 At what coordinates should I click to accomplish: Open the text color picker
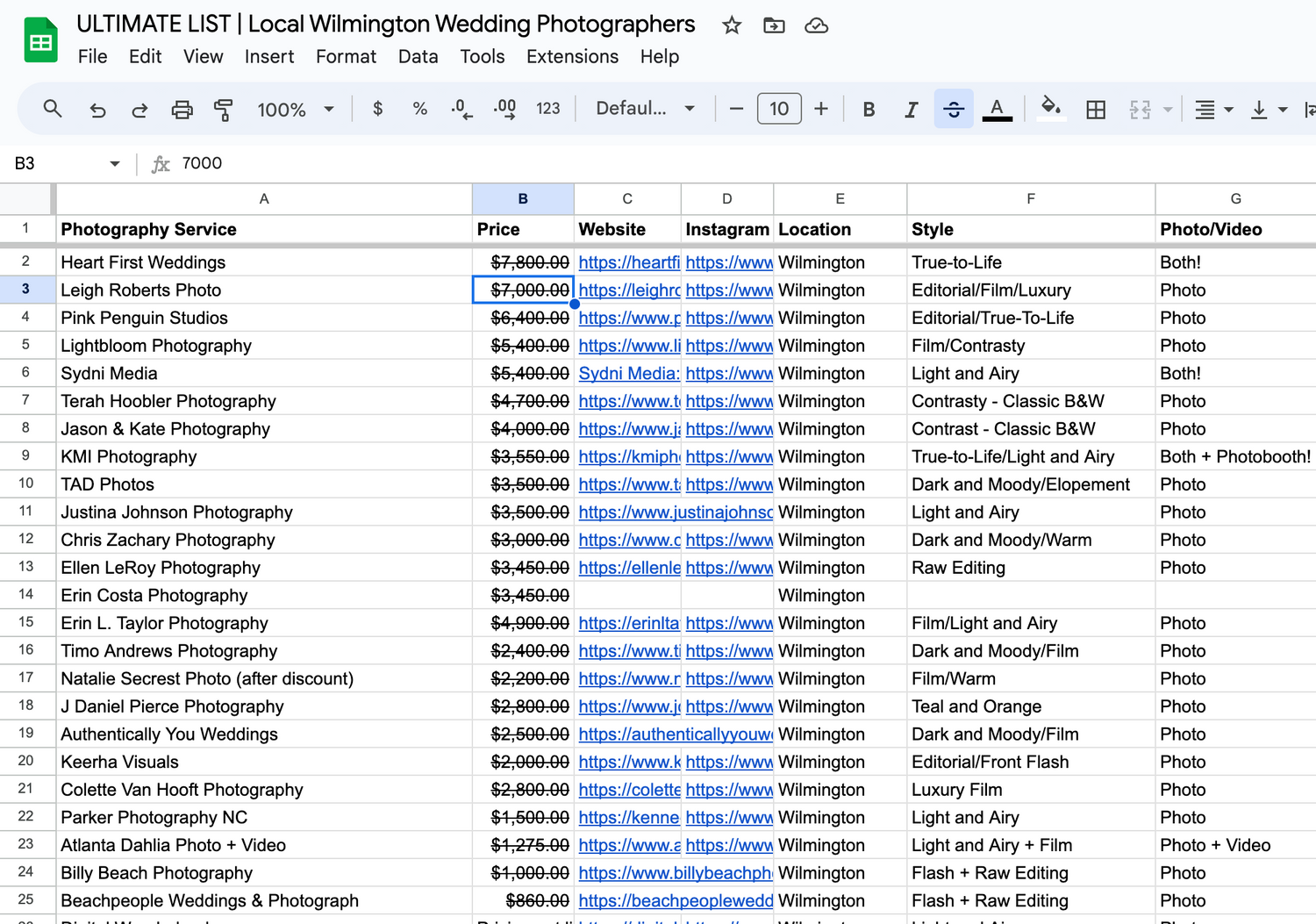[997, 110]
